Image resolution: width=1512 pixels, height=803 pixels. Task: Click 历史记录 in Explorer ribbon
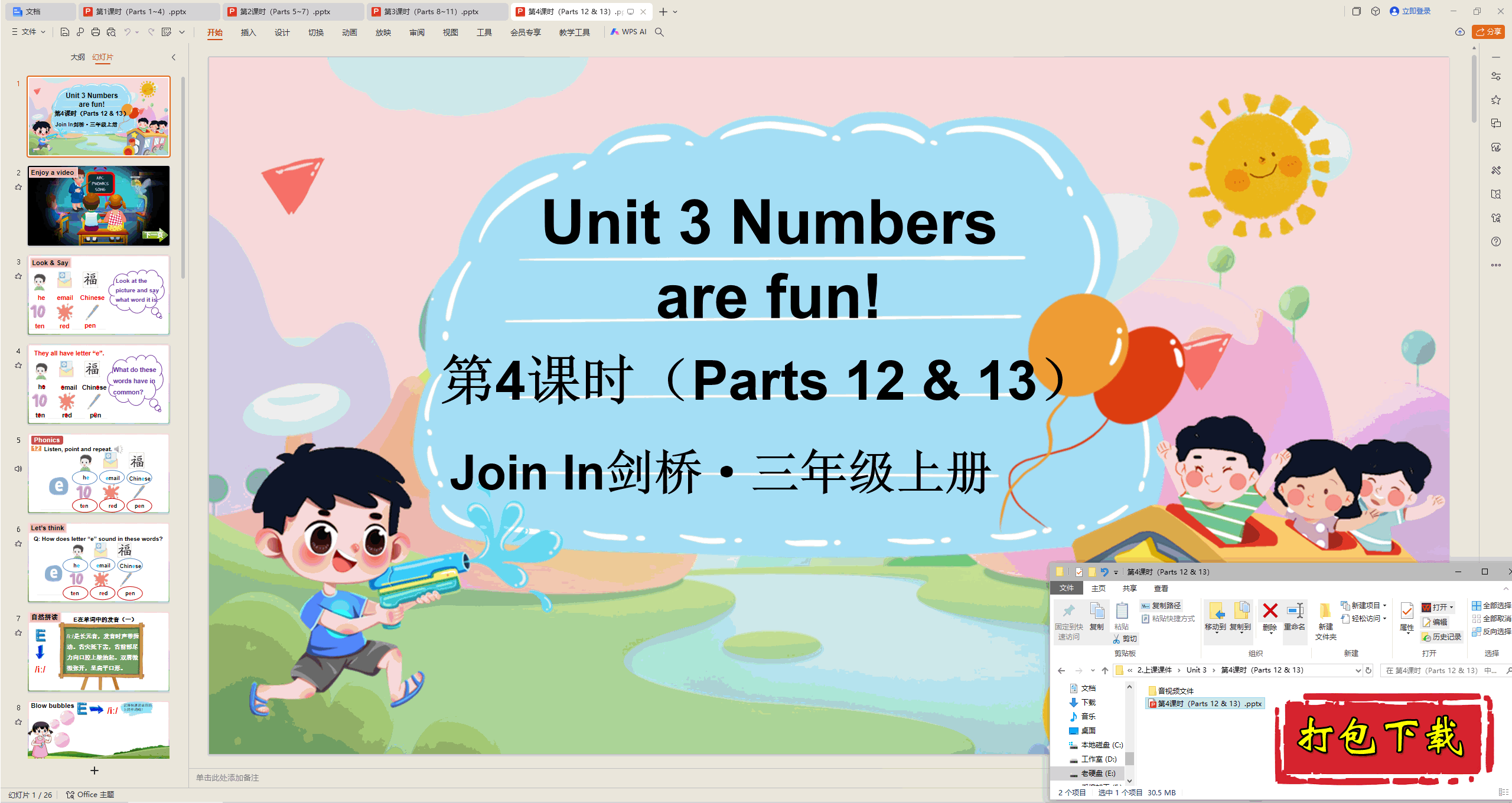tap(1442, 636)
